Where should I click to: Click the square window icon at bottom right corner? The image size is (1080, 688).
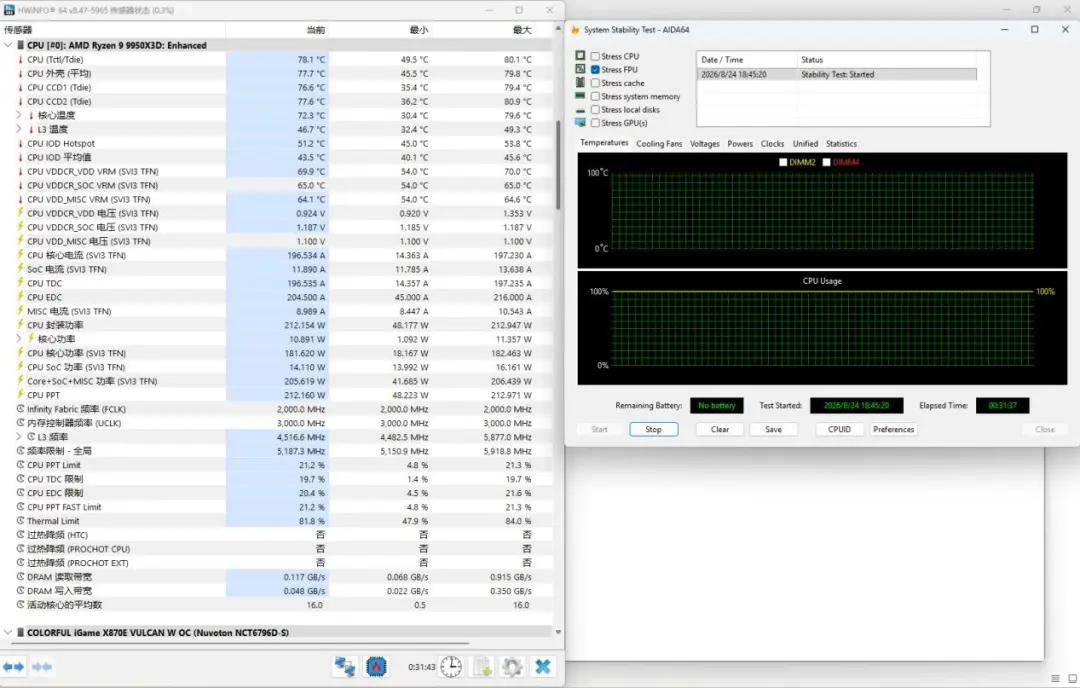point(1072,679)
